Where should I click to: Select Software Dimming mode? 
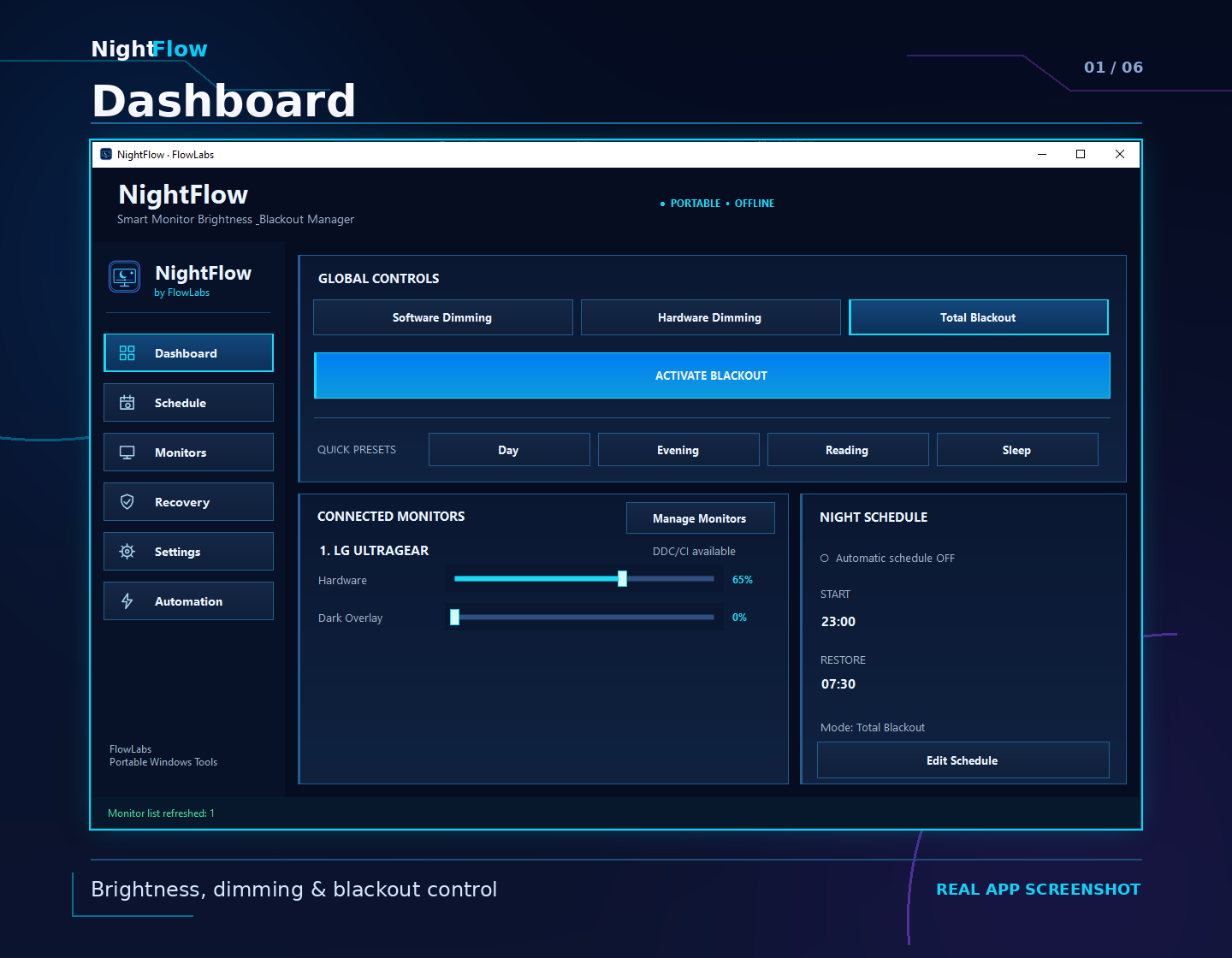click(443, 317)
